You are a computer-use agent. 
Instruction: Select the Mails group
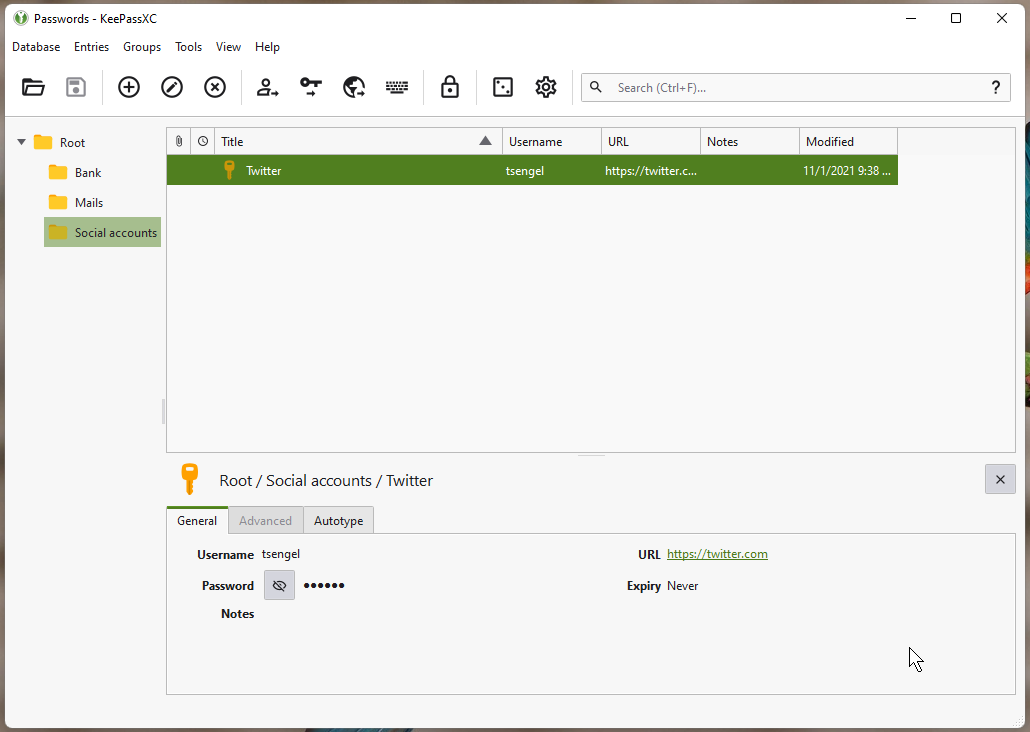(x=89, y=202)
